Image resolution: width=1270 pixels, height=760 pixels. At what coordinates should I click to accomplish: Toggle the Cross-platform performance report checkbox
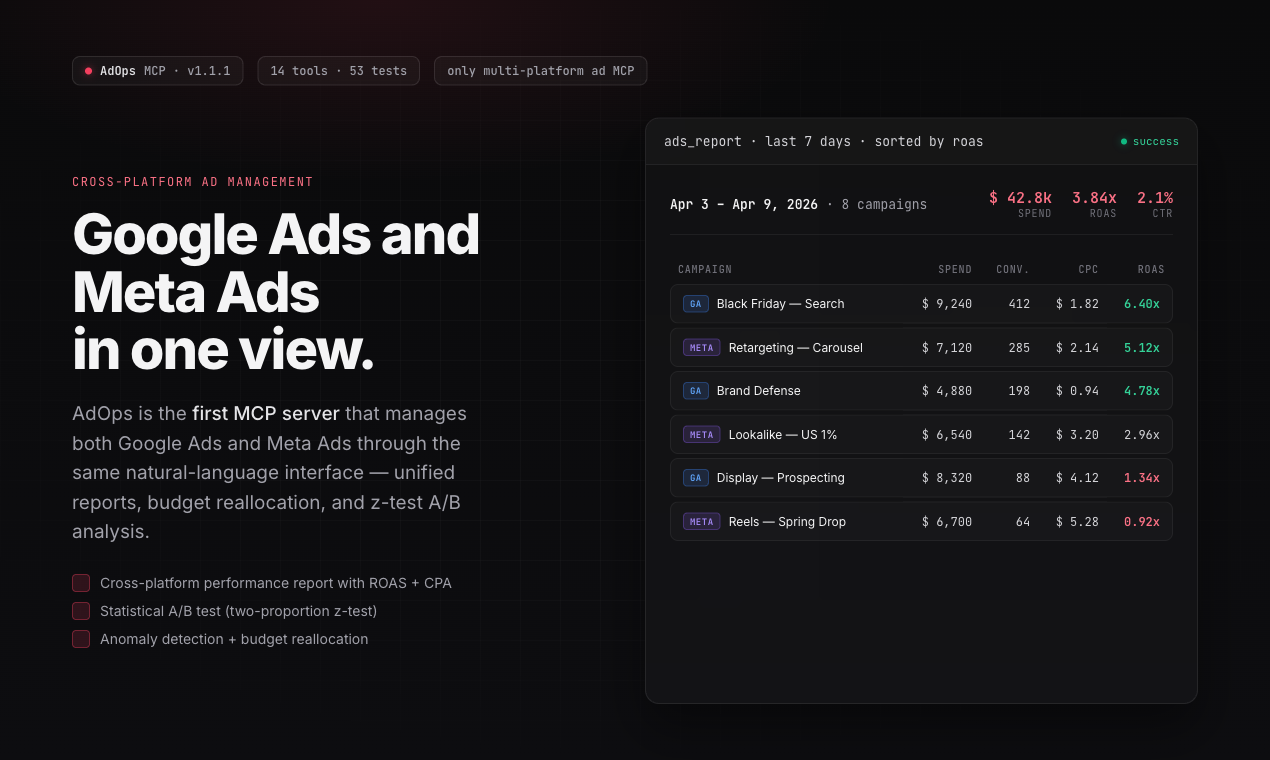click(x=81, y=583)
